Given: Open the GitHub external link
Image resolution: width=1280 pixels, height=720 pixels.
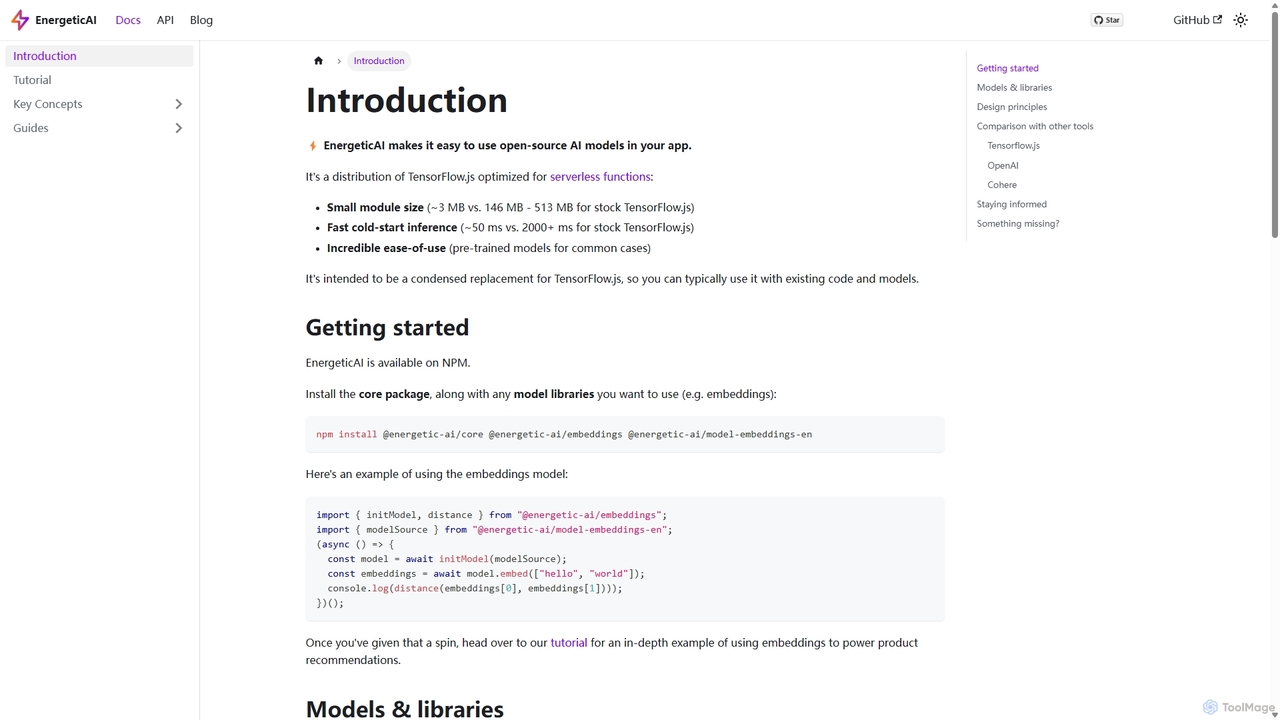Looking at the screenshot, I should click(x=1197, y=20).
